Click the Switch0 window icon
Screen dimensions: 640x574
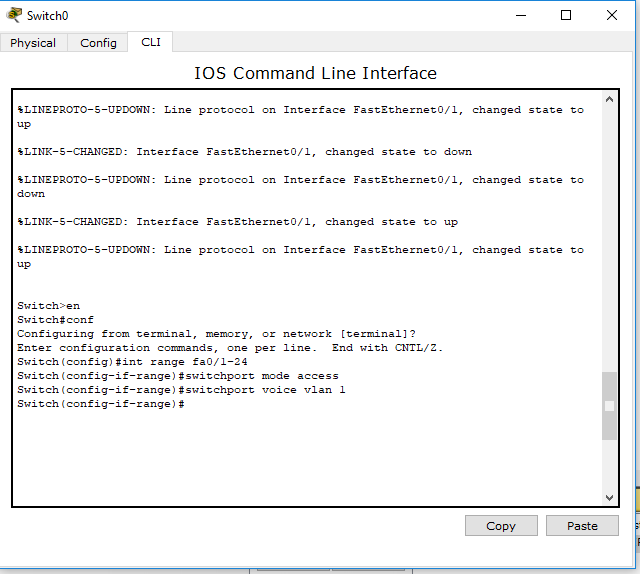click(x=14, y=15)
